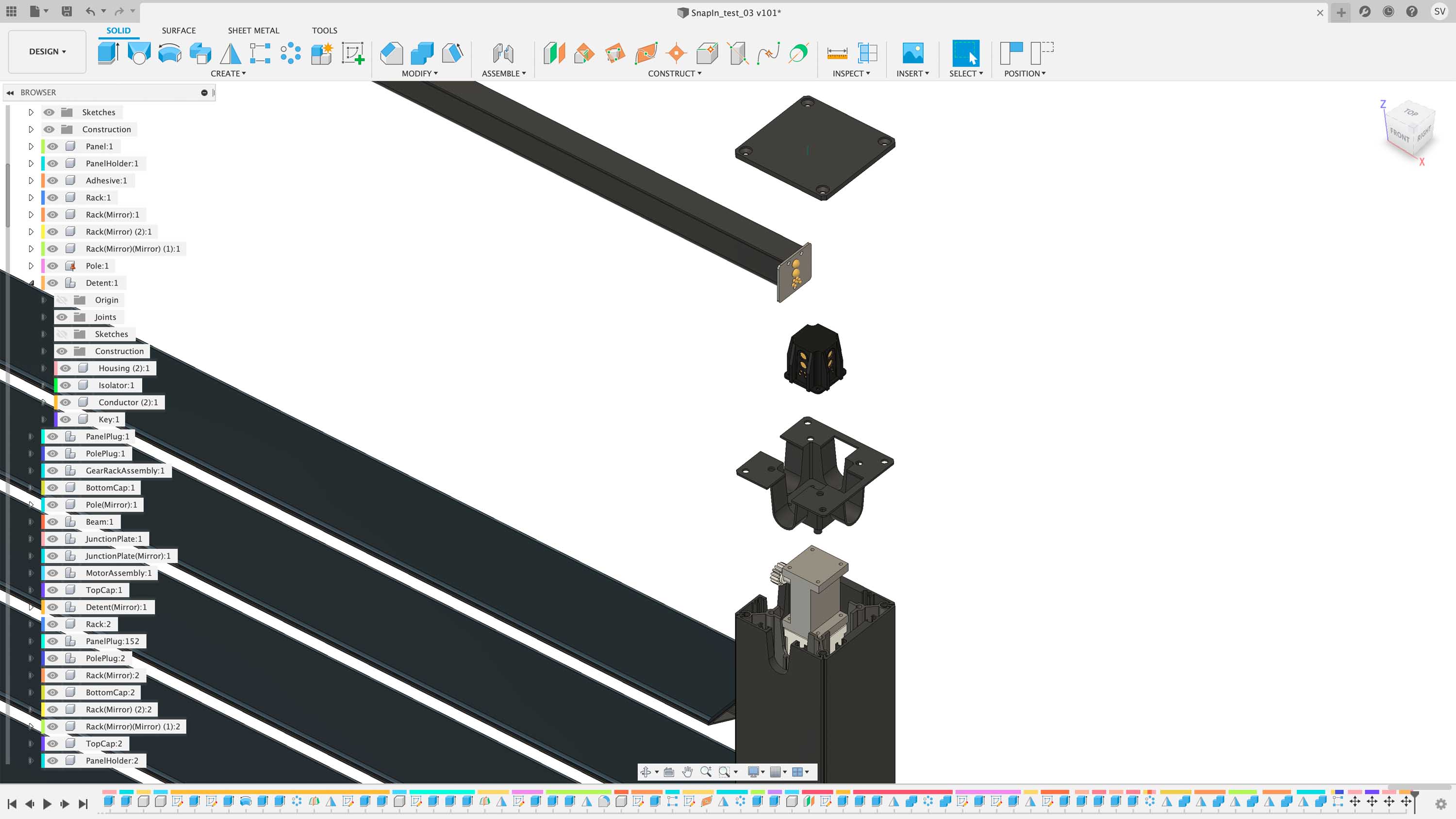Pick the Circular Pattern tool icon

coord(291,54)
